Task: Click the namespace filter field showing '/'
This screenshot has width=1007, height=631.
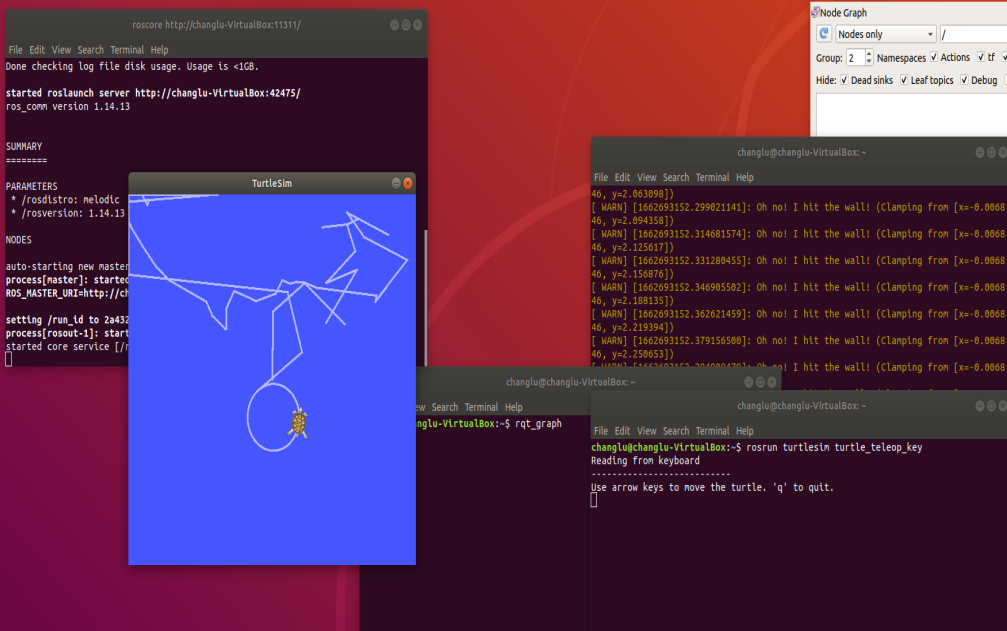Action: (x=974, y=34)
